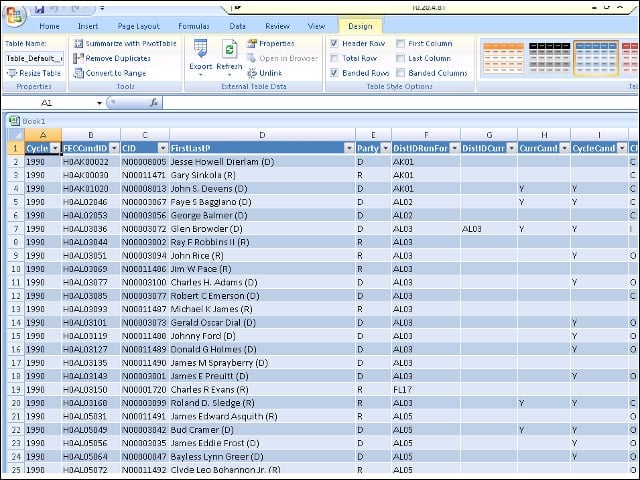Select column F header
640x480 pixels.
(426, 135)
